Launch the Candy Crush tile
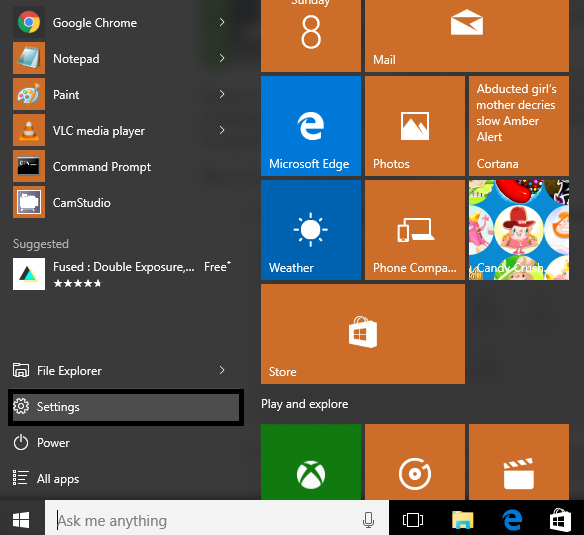The height and width of the screenshot is (535, 584). pyautogui.click(x=519, y=230)
